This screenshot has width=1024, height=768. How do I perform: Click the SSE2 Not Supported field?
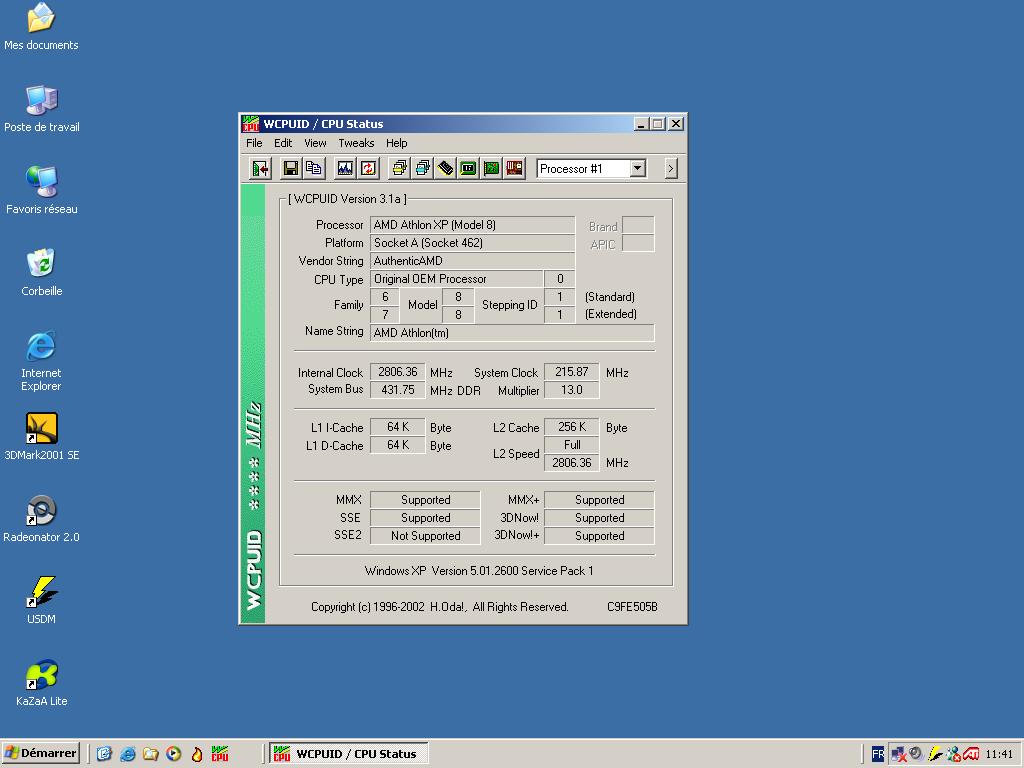[x=425, y=536]
